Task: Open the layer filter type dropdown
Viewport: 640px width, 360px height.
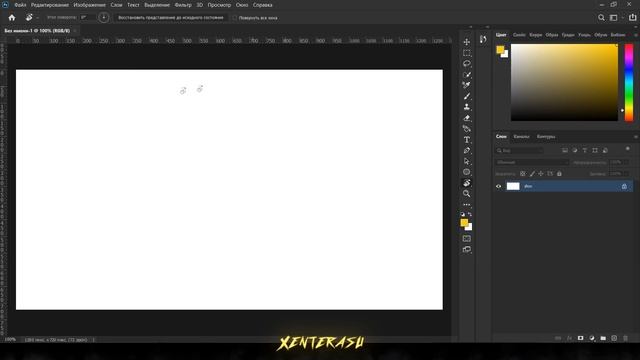Action: tap(519, 151)
